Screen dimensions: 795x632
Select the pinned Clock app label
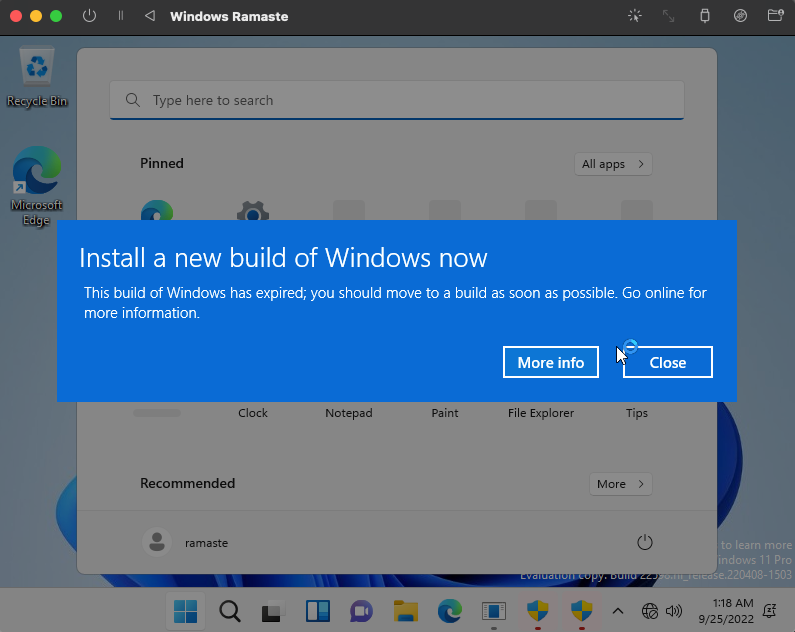pyautogui.click(x=252, y=413)
